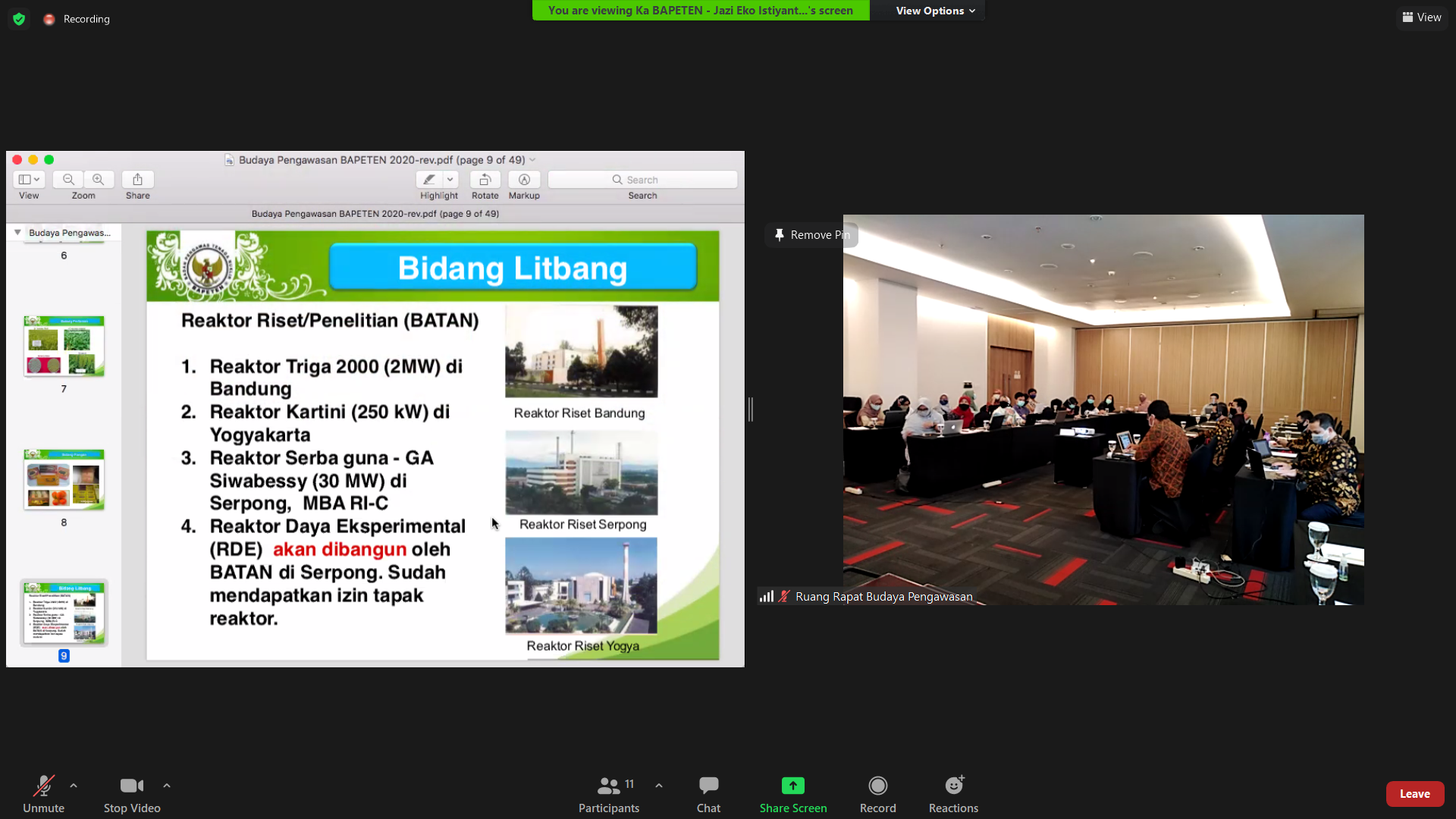The width and height of the screenshot is (1456, 819).
Task: Open video options arrow next to Stop Video
Action: 167,786
